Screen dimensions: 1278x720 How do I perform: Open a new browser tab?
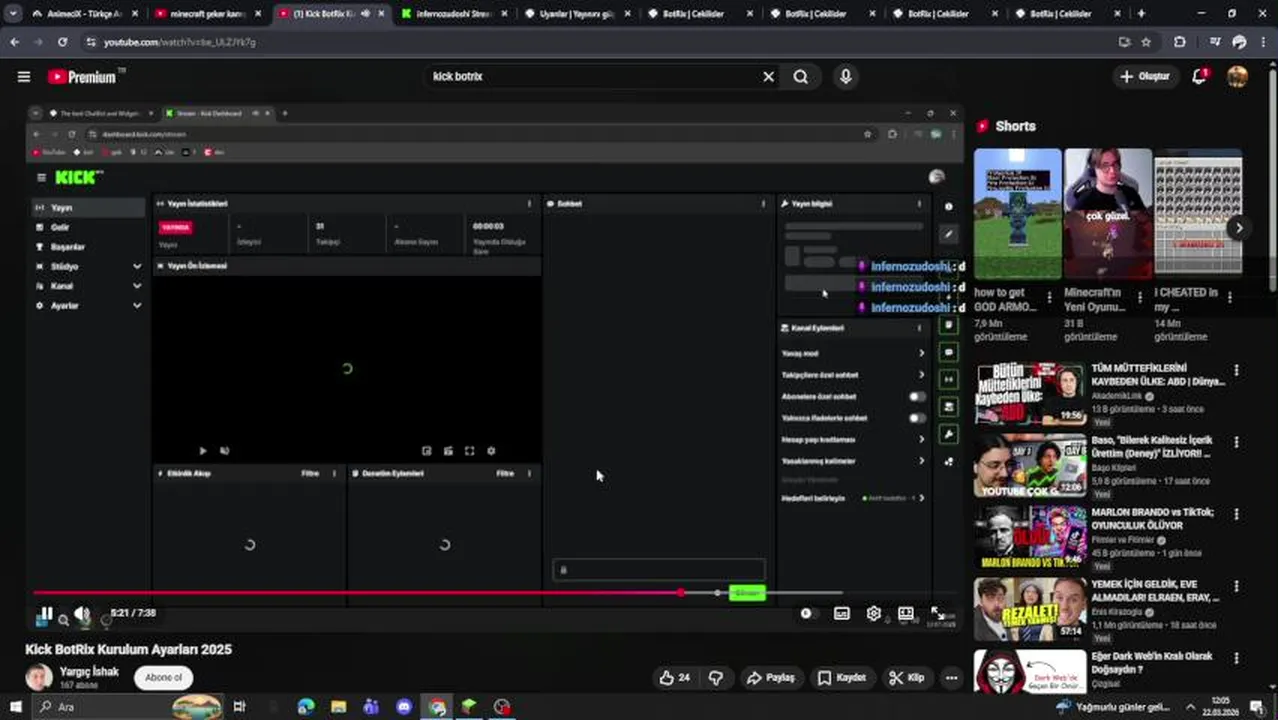coord(1141,14)
